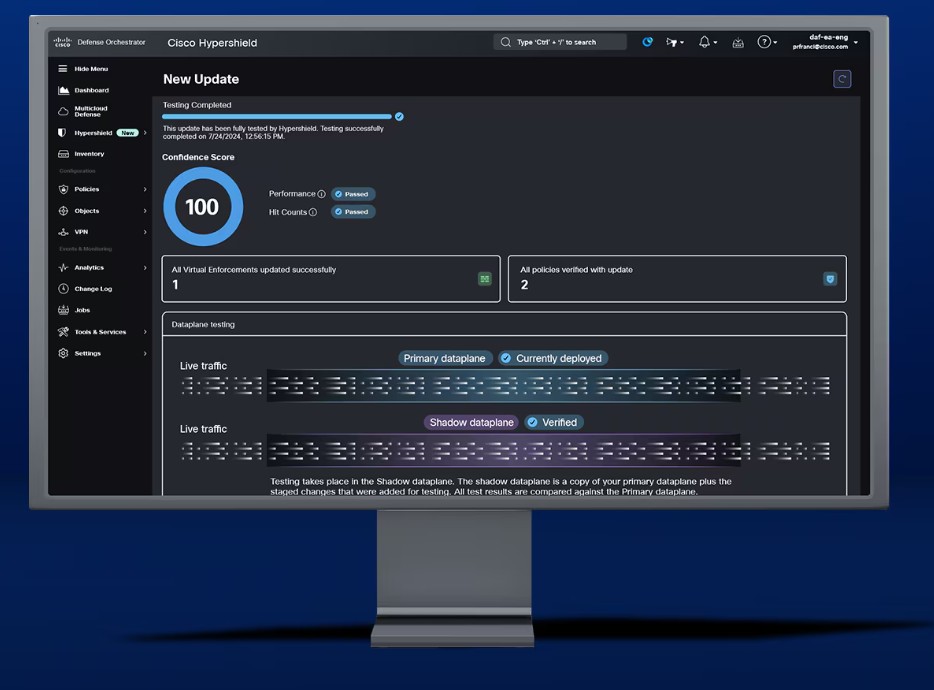
Task: Click the Shadow dataplane label
Action: click(471, 422)
